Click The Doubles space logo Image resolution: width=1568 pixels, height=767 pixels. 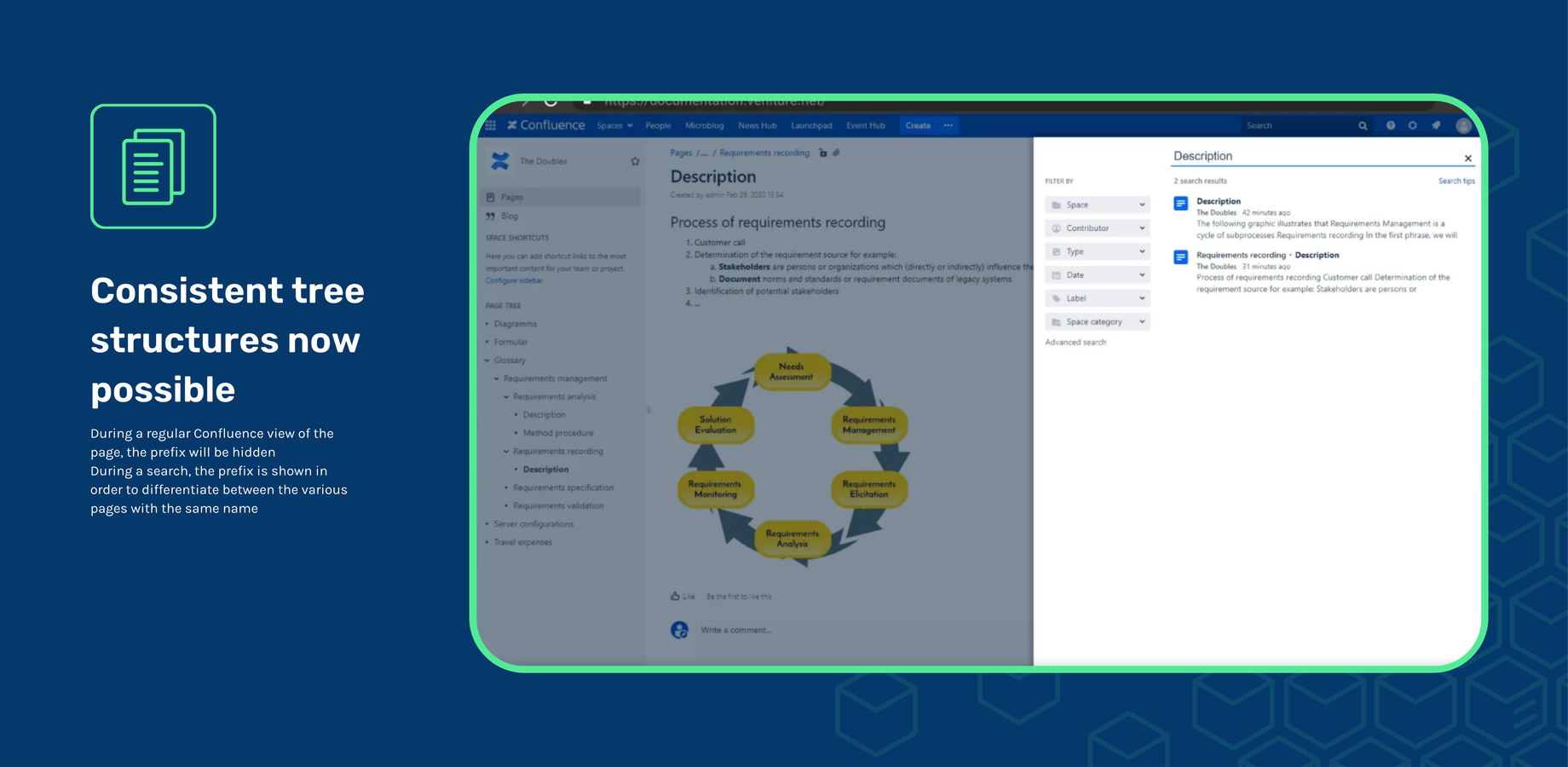click(500, 160)
